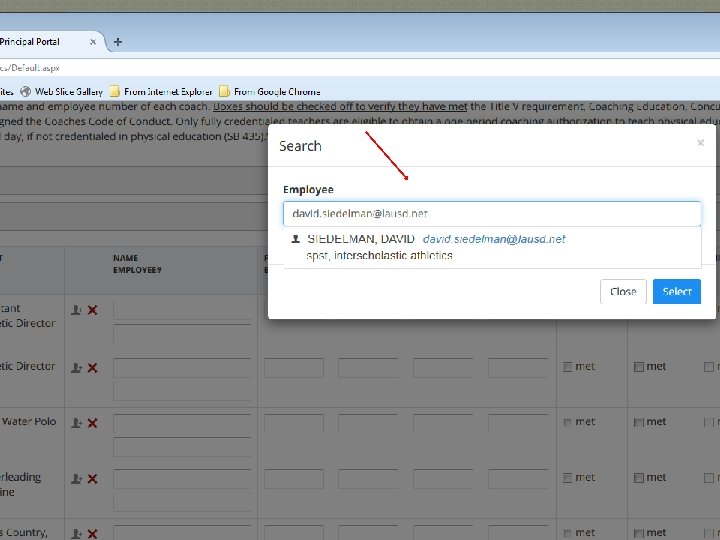Open a new browser tab with plus button

point(118,42)
